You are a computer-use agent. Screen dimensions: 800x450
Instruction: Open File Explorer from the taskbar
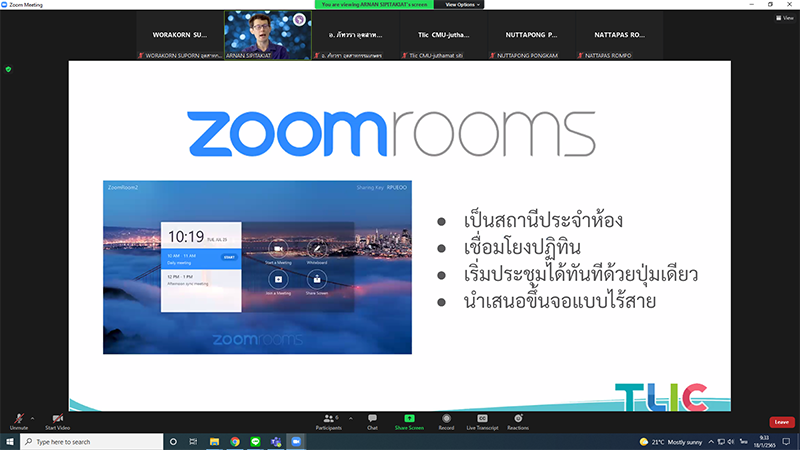pyautogui.click(x=214, y=441)
